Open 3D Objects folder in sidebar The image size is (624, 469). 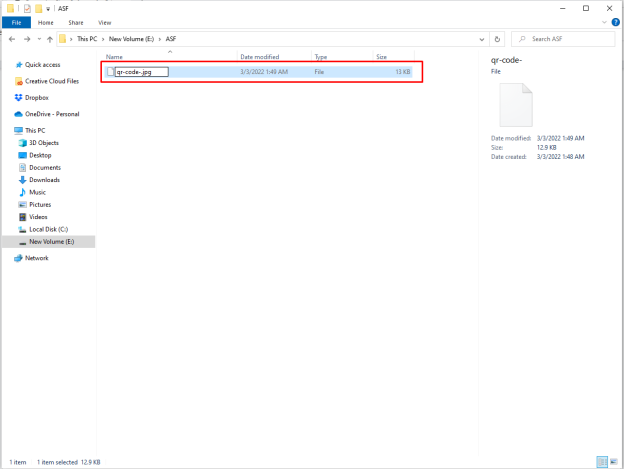[44, 143]
